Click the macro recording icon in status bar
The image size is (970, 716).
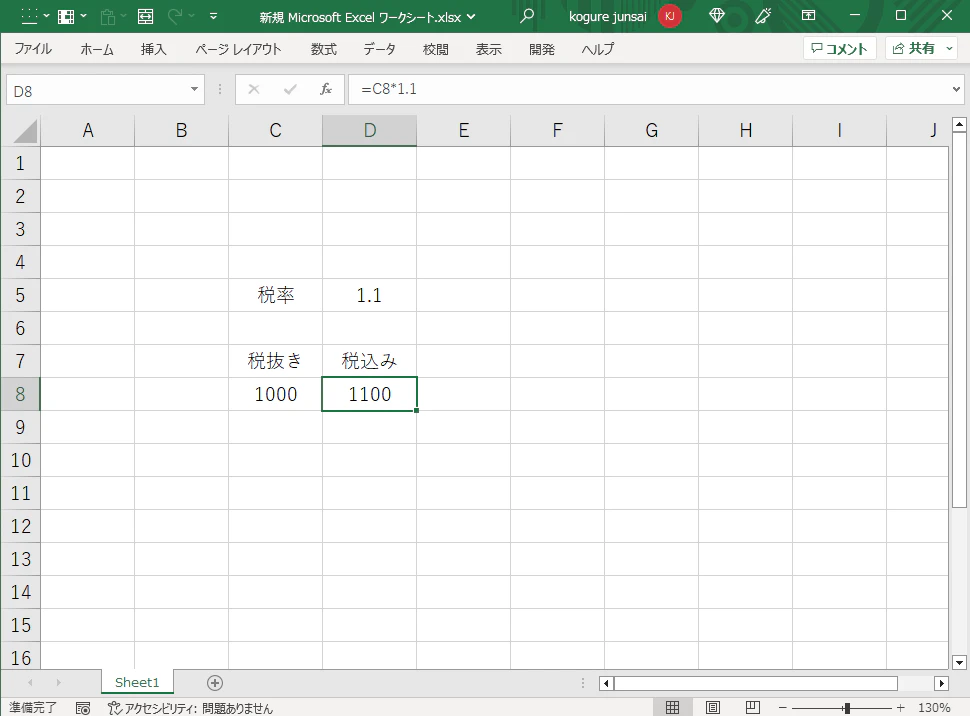coord(83,707)
